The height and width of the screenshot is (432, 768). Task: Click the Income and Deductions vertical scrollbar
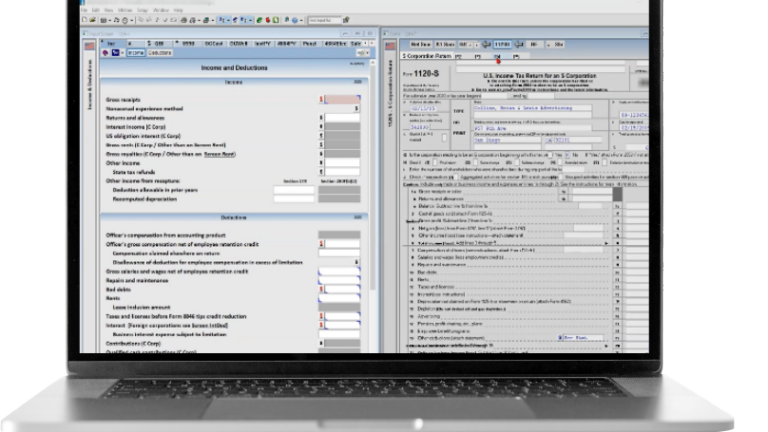374,200
